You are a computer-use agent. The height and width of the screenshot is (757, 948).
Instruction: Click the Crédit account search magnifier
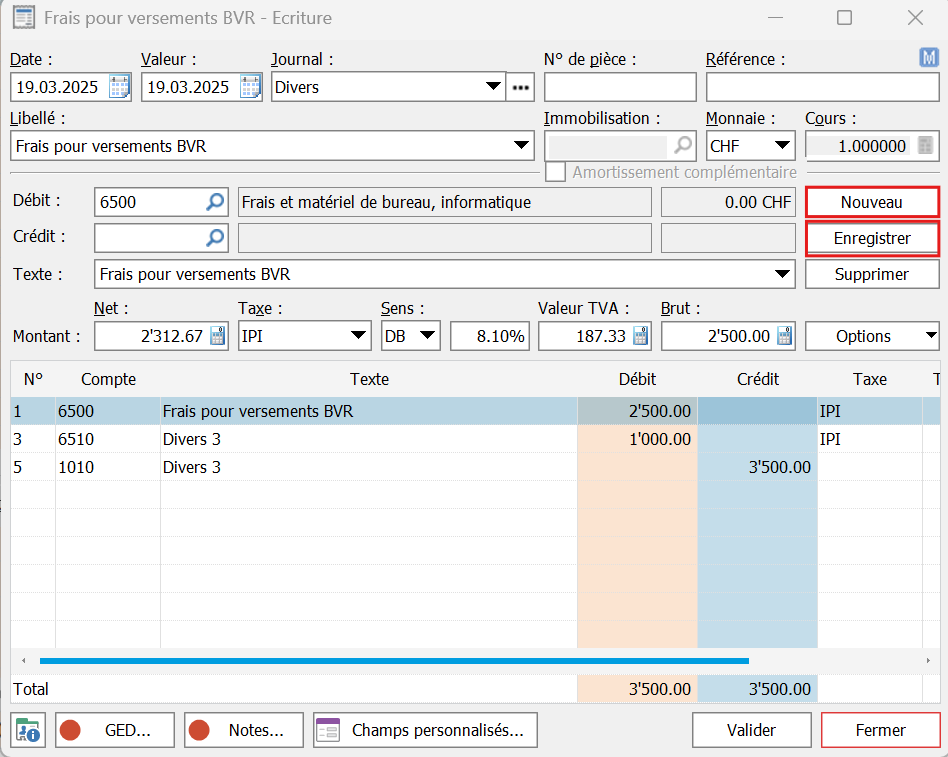pyautogui.click(x=215, y=238)
